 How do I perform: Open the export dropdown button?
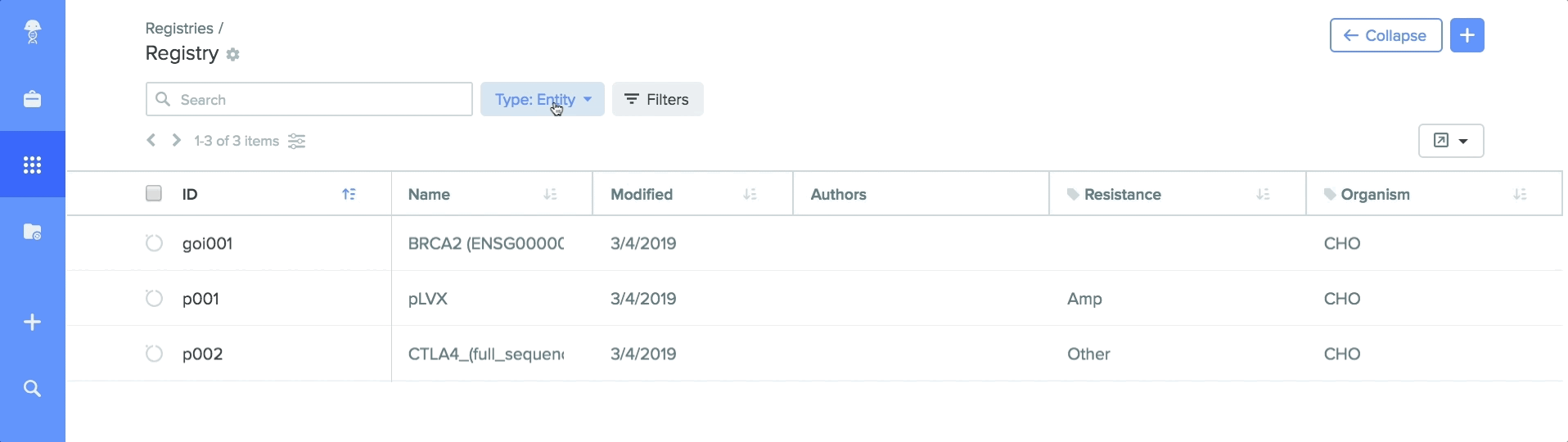tap(1451, 141)
